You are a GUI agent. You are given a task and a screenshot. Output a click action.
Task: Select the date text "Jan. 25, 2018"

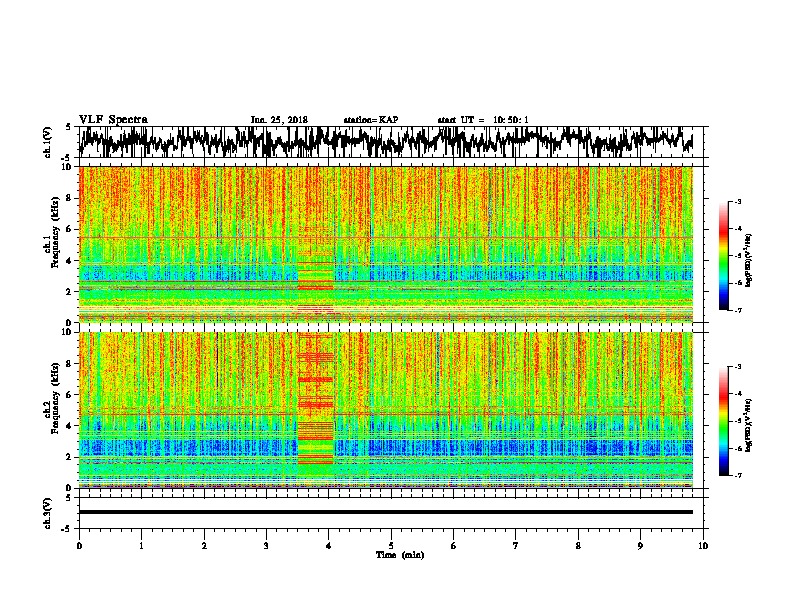(279, 120)
